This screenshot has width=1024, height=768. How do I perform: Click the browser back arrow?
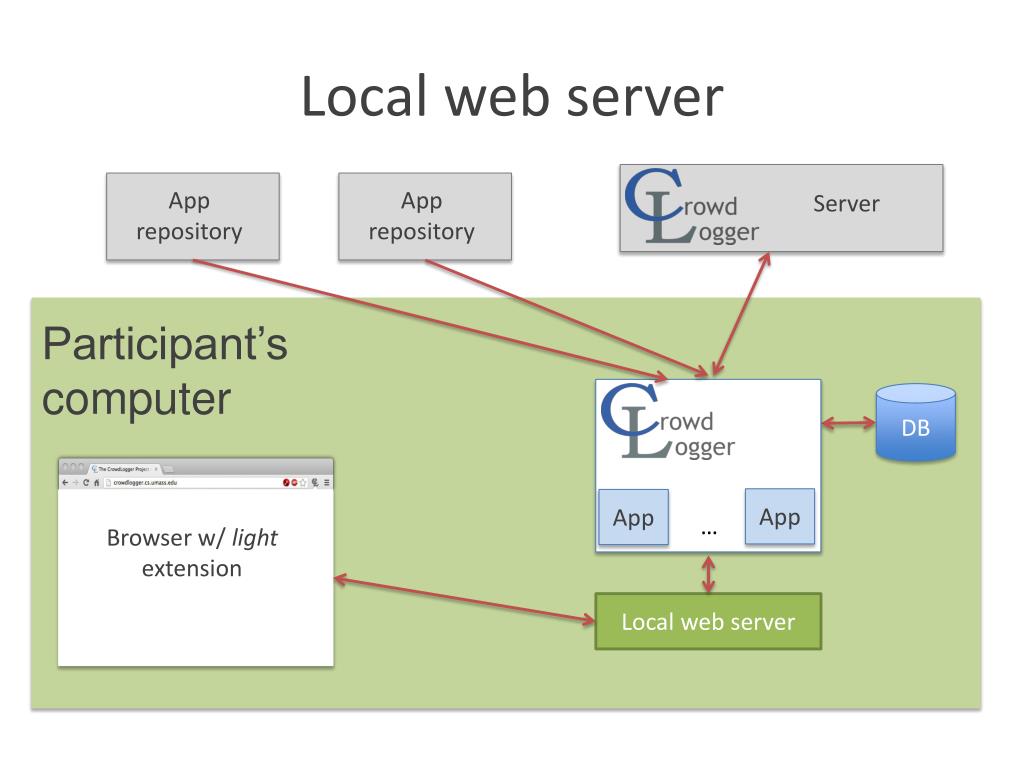65,483
